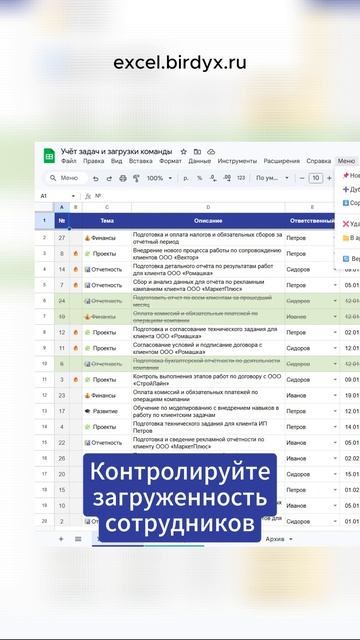Image resolution: width=360 pixels, height=640 pixels.
Task: Click the № header cell
Action: [62, 221]
